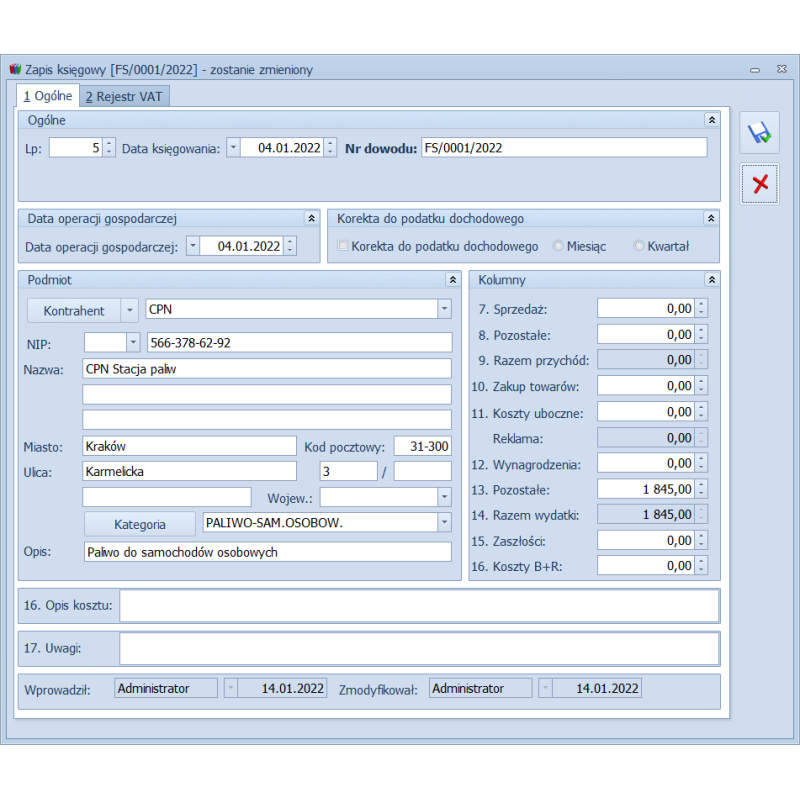
Task: Enable Korekta do podatku dochodowego checkbox
Action: coord(344,246)
